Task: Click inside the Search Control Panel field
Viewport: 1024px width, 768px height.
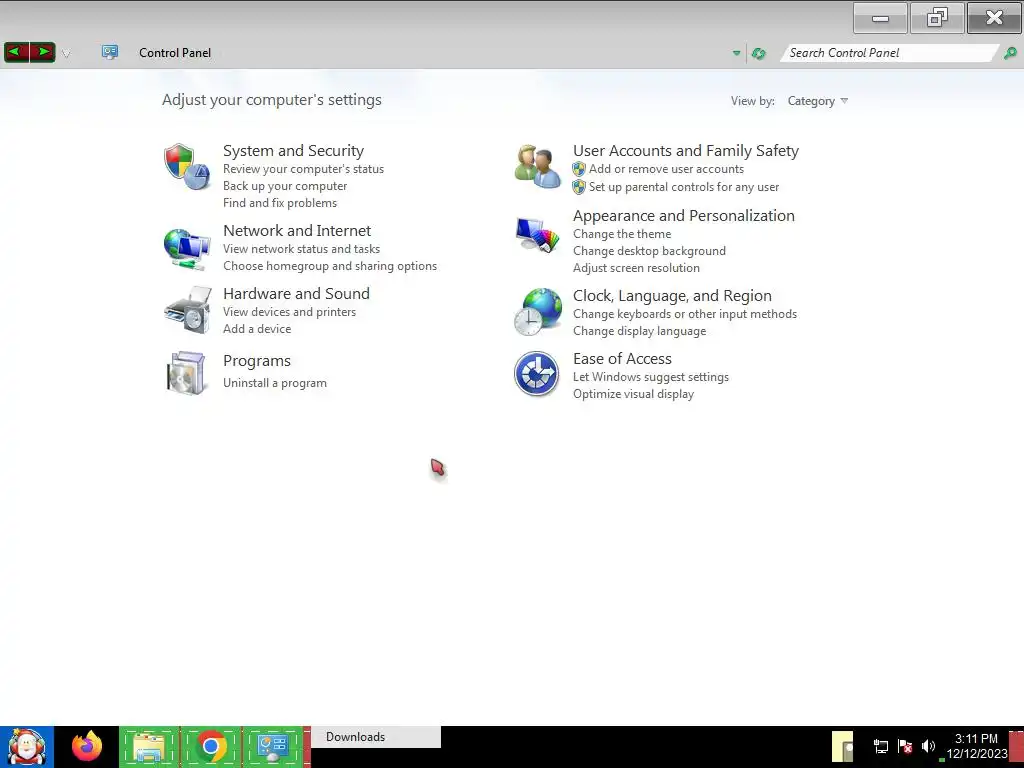Action: 889,53
